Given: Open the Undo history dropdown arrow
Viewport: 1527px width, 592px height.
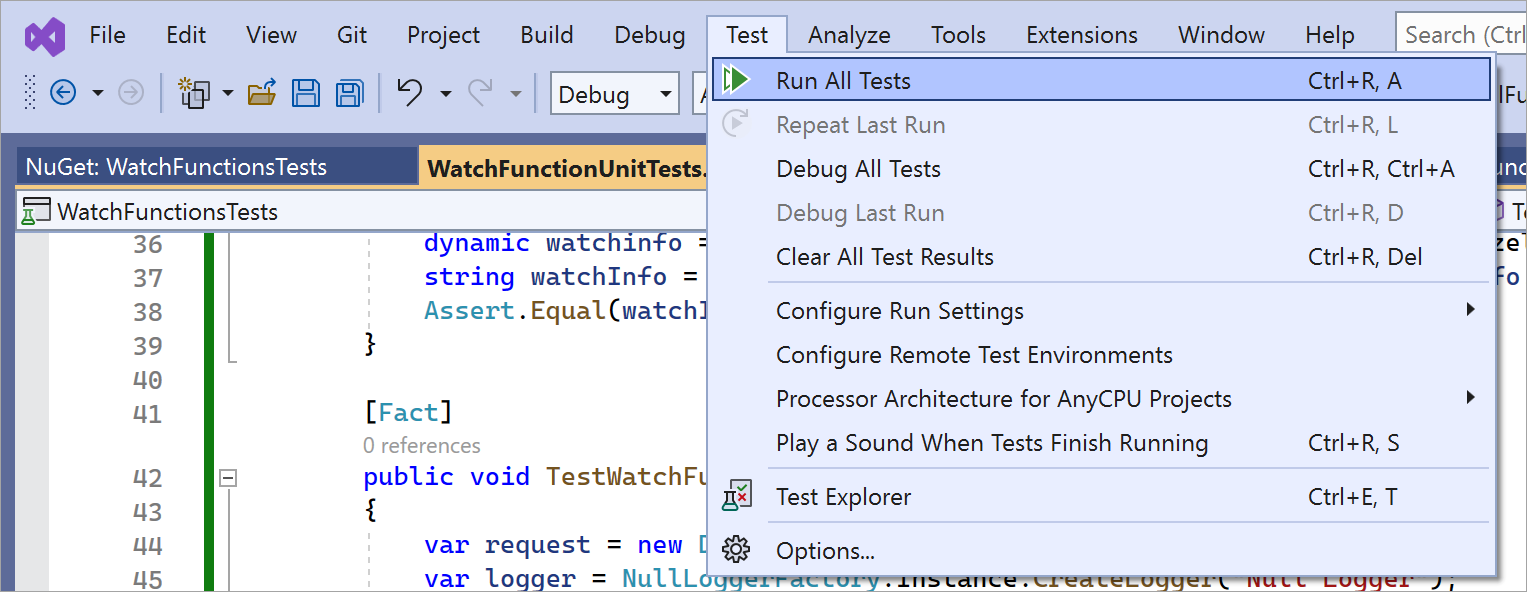Looking at the screenshot, I should coord(445,94).
